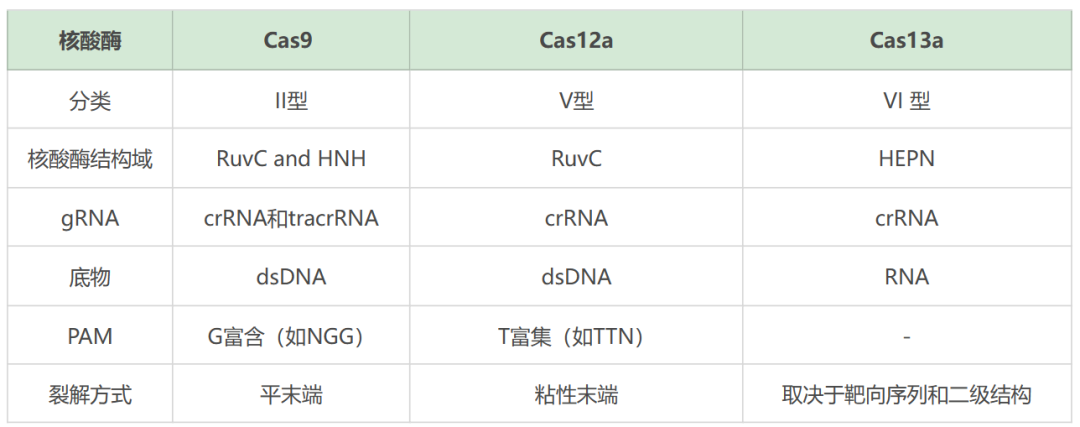Click the 粘性末端 cell
Image resolution: width=1080 pixels, height=427 pixels.
click(x=576, y=395)
